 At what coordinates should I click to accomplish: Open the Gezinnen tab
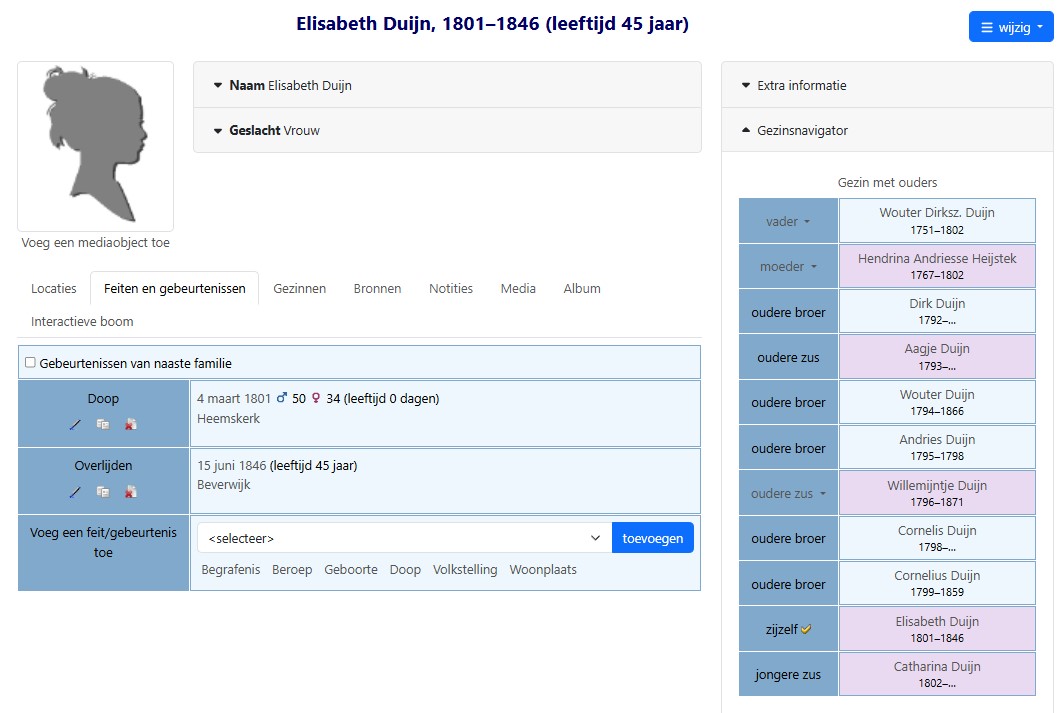(299, 289)
